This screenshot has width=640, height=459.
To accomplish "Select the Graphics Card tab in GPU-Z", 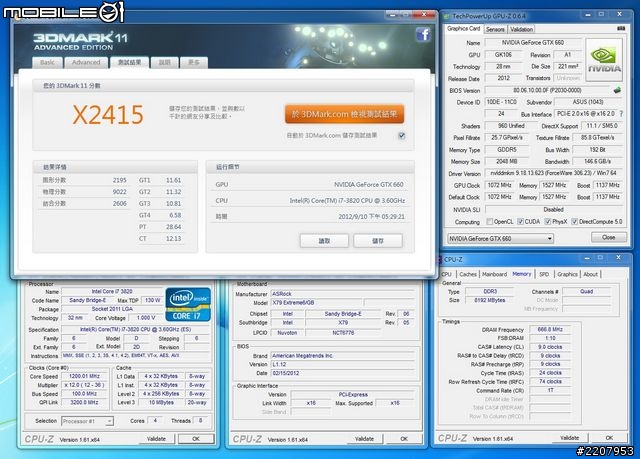I will click(463, 29).
